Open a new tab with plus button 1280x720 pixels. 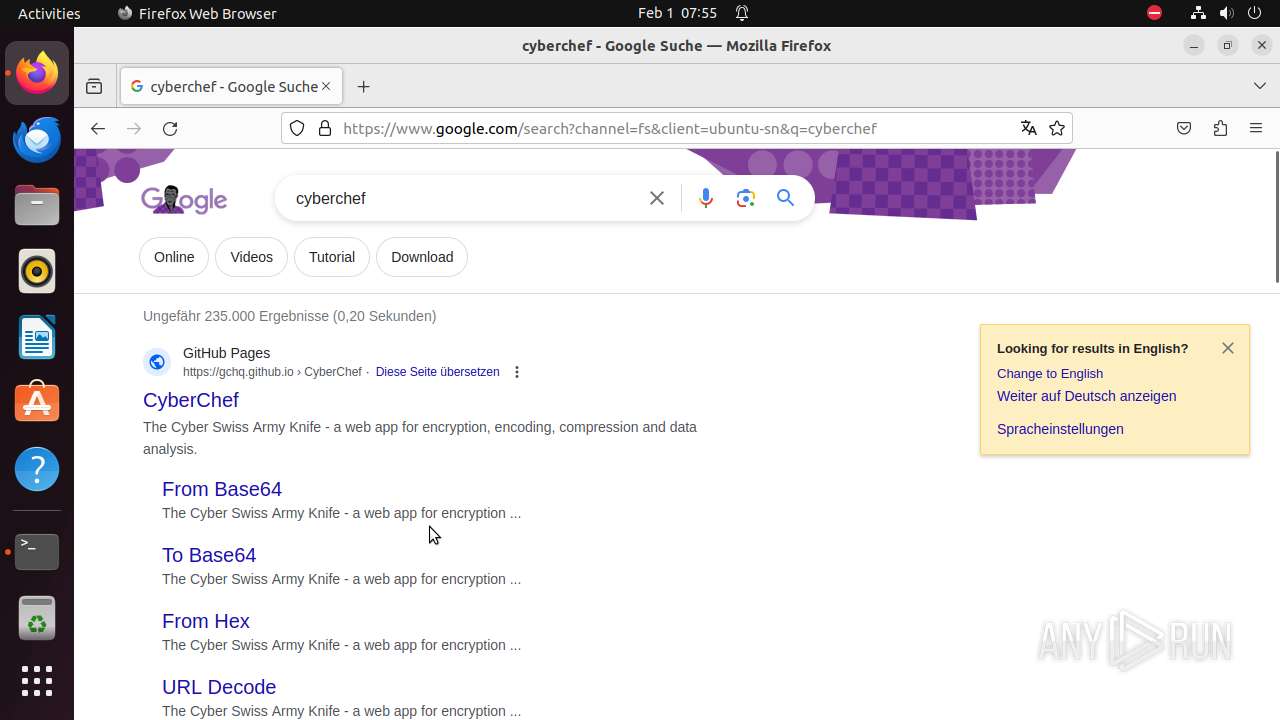coord(363,87)
